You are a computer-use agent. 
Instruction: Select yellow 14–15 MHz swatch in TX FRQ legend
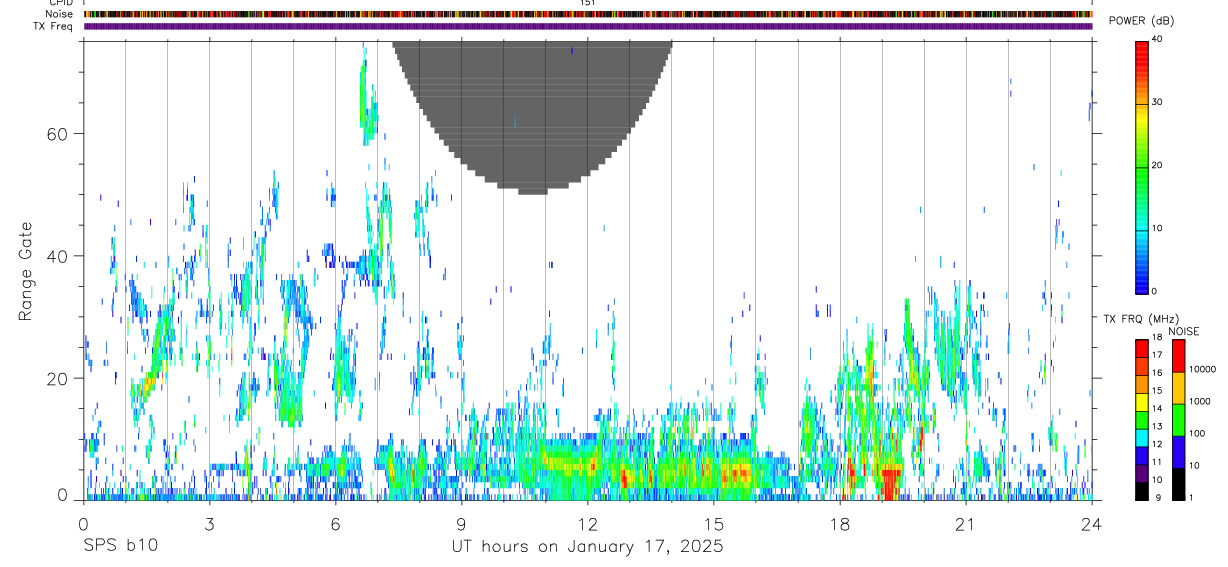click(x=1142, y=402)
